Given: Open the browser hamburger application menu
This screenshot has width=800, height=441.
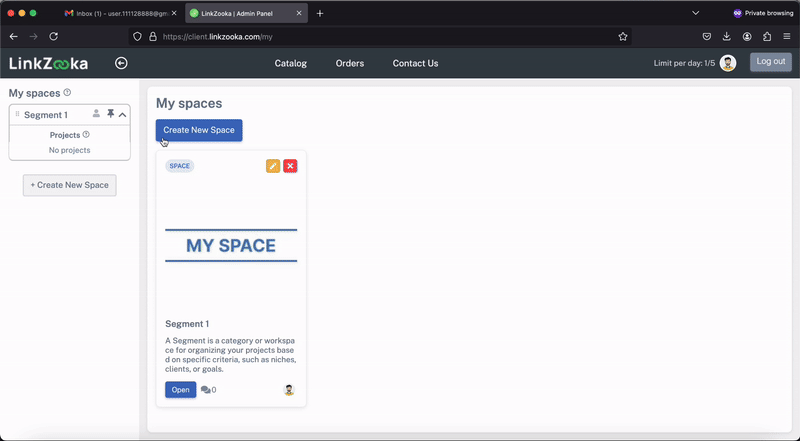Looking at the screenshot, I should [787, 37].
